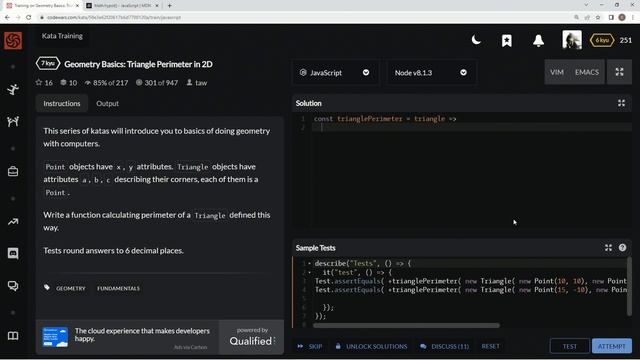Open the JavaScript language dropdown

tap(335, 73)
